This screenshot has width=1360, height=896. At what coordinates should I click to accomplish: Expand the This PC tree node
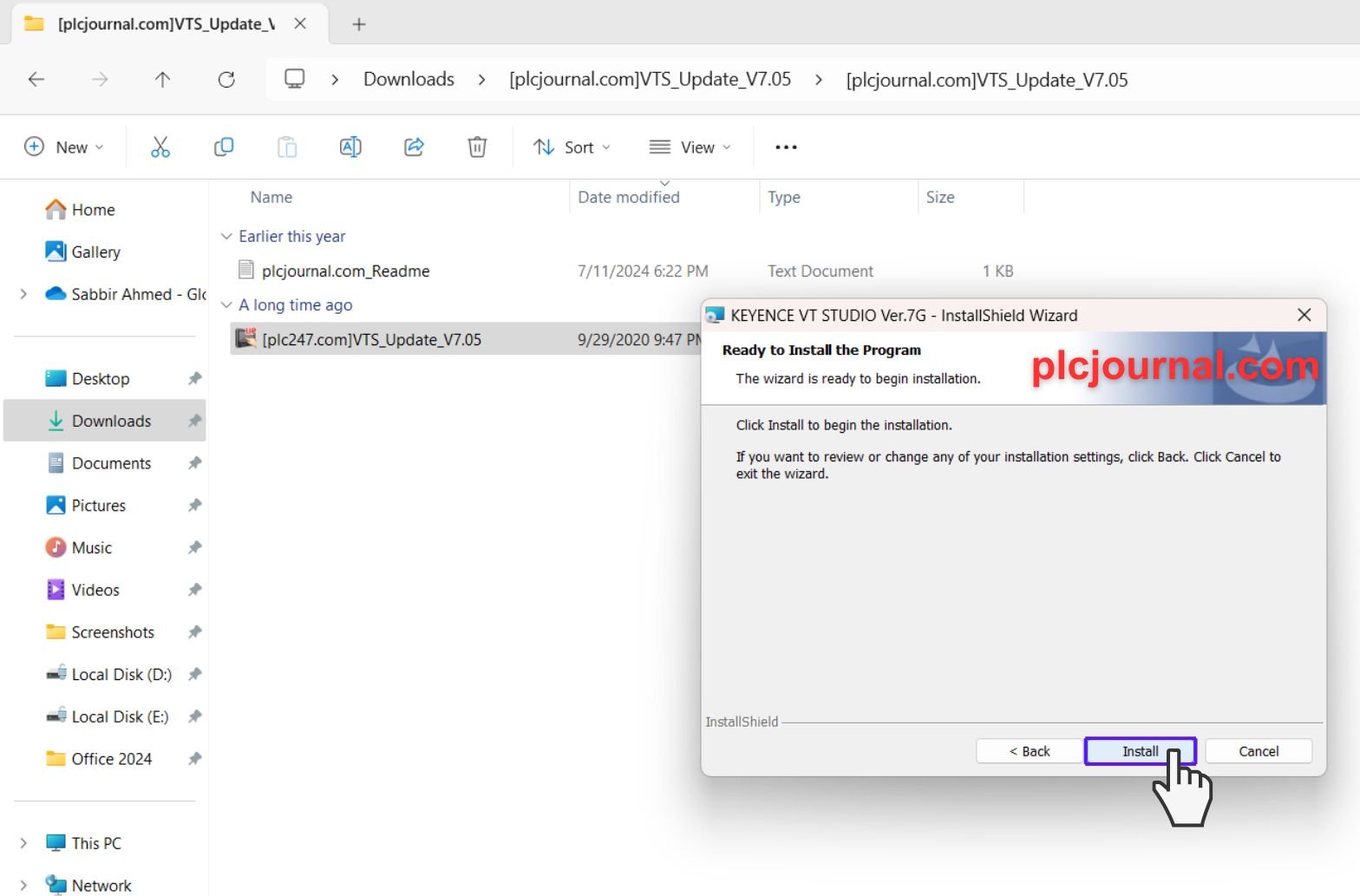coord(23,843)
